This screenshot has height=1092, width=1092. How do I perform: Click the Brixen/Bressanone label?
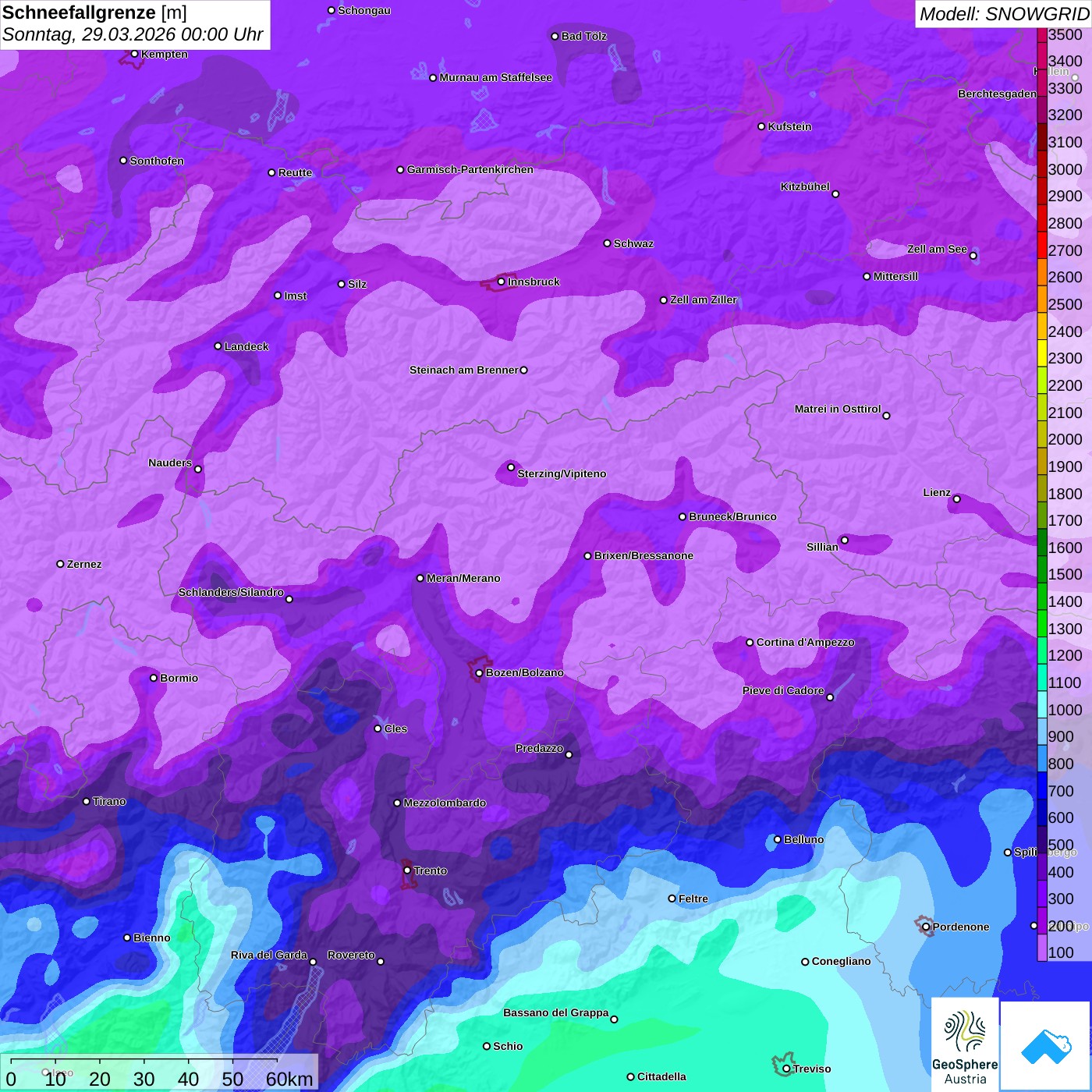[643, 555]
